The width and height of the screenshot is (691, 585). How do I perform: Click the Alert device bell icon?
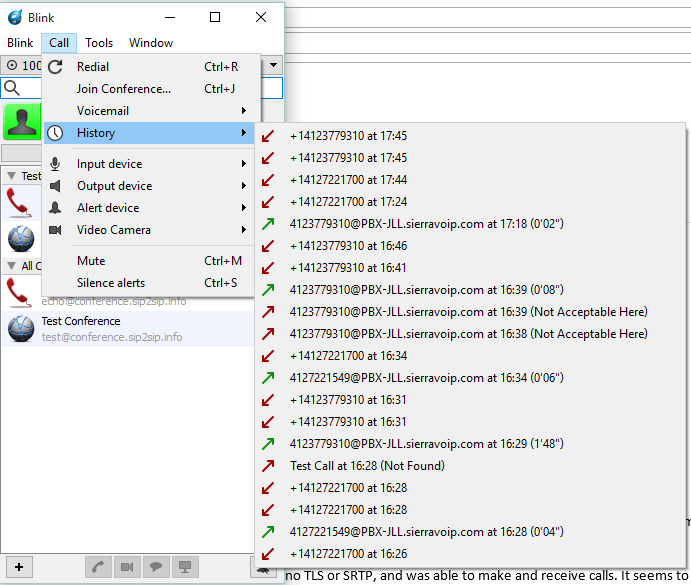click(55, 208)
